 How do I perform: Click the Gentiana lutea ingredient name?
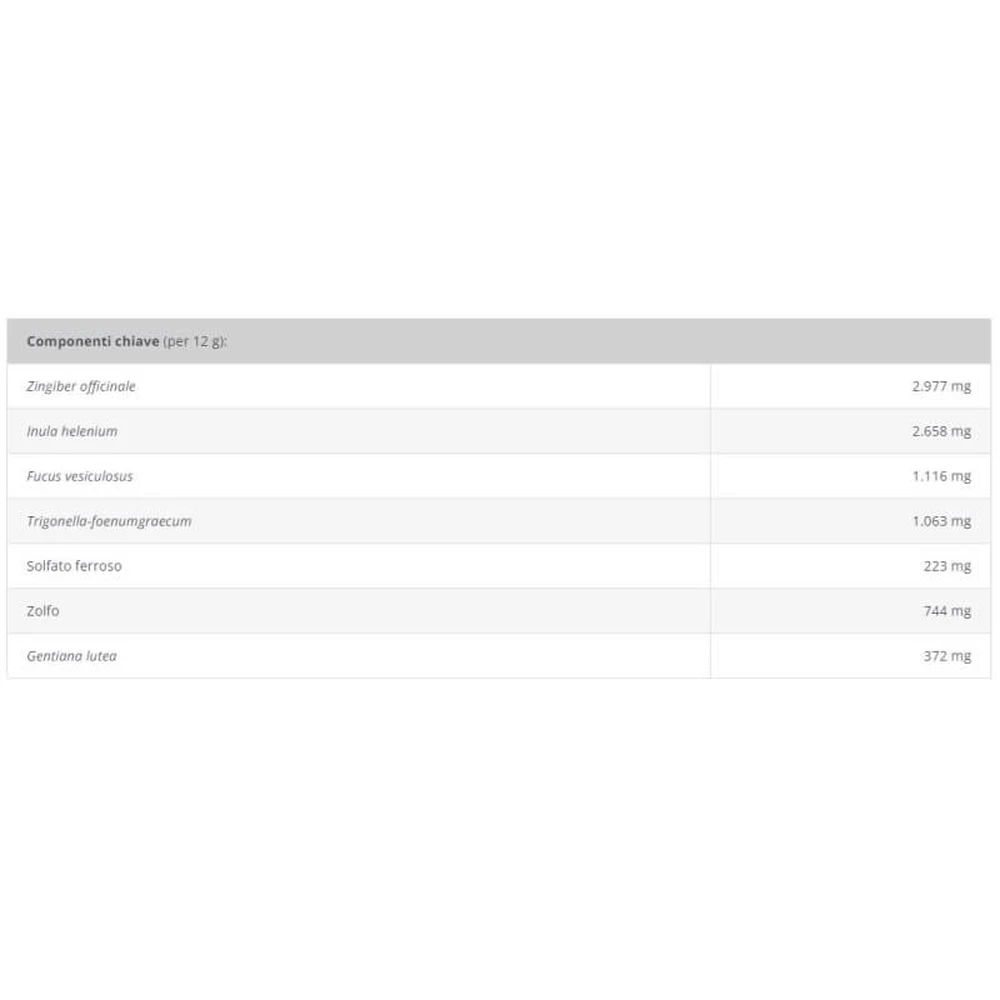coord(71,656)
